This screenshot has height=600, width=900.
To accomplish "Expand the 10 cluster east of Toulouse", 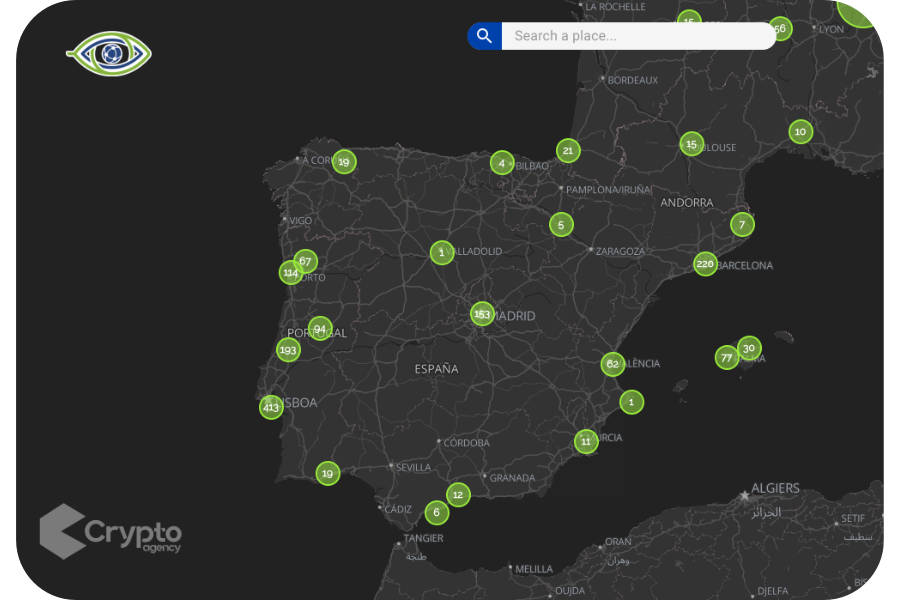I will [800, 131].
